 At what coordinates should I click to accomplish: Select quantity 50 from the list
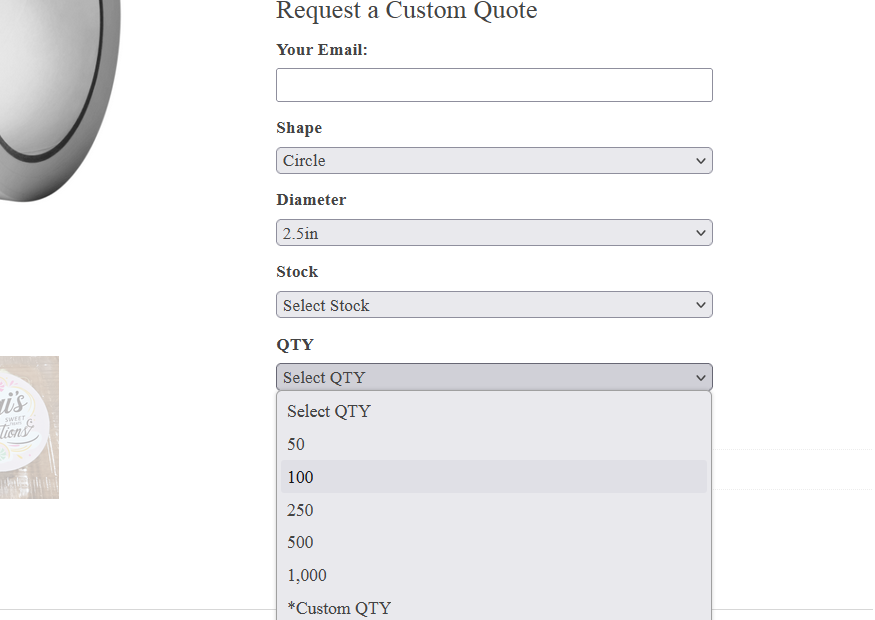pyautogui.click(x=296, y=444)
